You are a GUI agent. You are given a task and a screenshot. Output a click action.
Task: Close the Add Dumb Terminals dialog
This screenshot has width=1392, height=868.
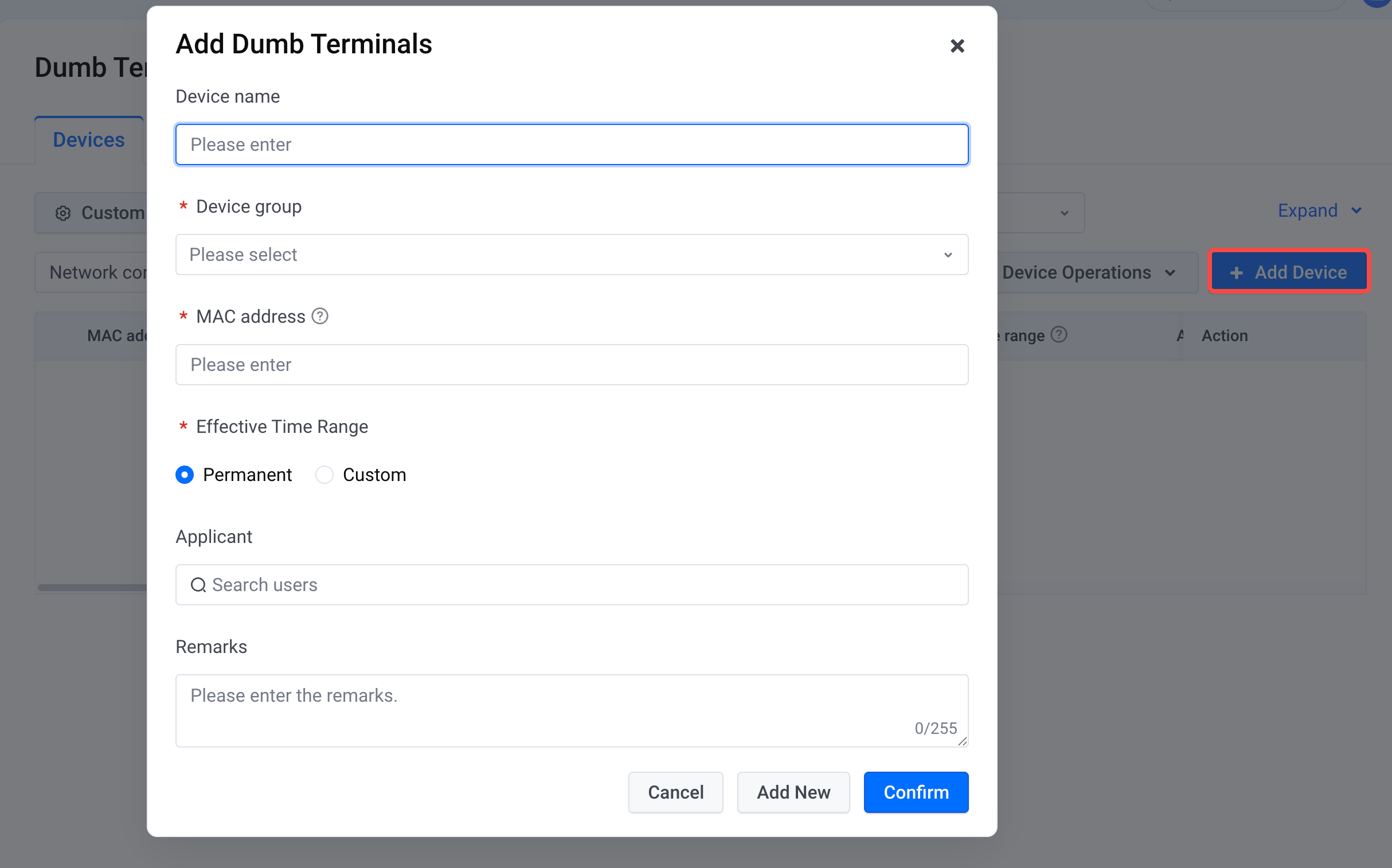pos(957,46)
